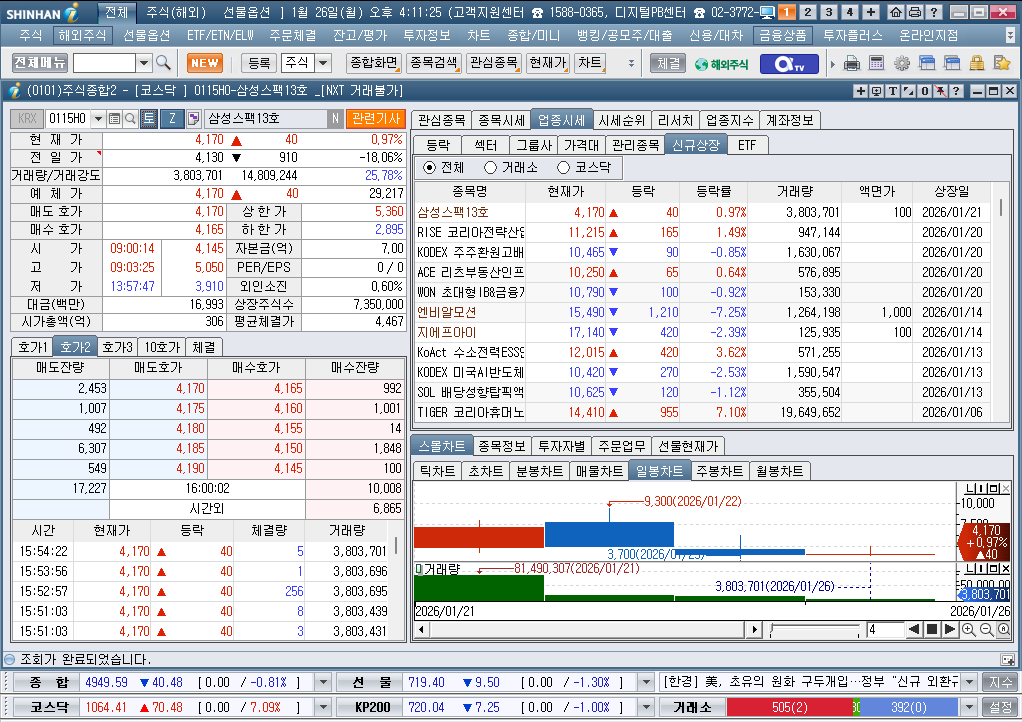Click the chart horizontal scrollbar
The width and height of the screenshot is (1022, 722).
pyautogui.click(x=589, y=629)
